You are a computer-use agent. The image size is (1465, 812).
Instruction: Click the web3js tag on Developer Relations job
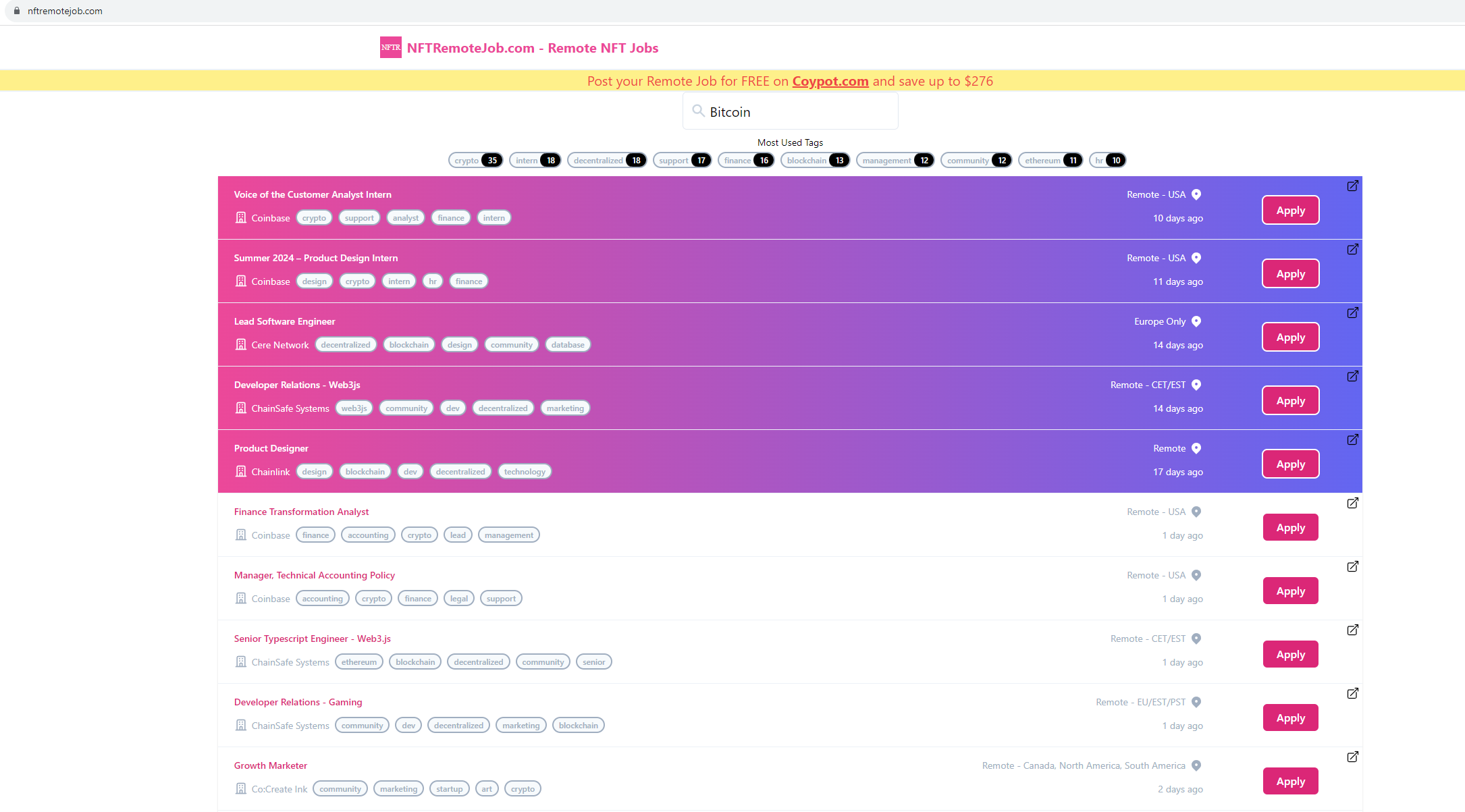click(354, 408)
